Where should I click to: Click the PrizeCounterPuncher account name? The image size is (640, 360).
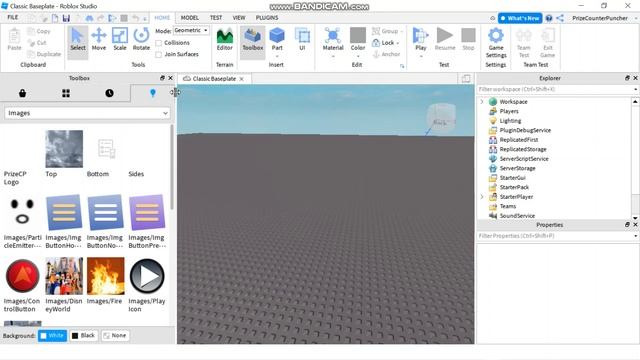click(x=600, y=18)
